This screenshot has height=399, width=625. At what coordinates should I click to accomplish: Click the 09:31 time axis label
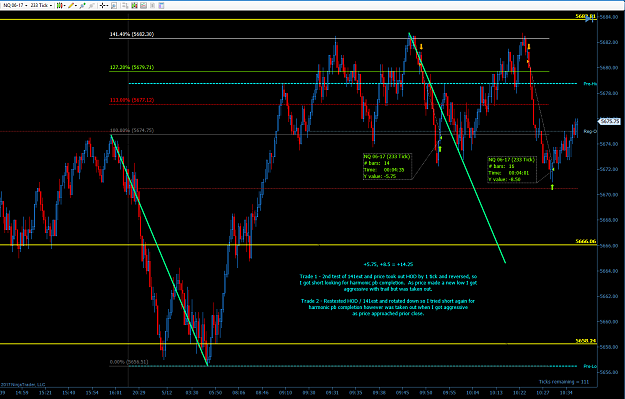point(333,393)
